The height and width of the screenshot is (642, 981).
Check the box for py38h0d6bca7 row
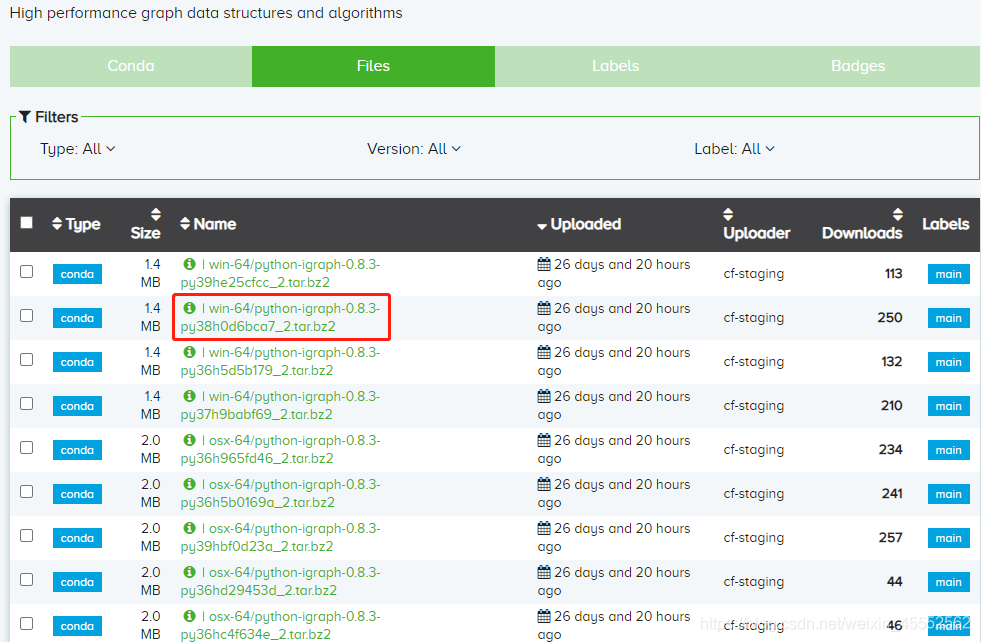tap(26, 315)
